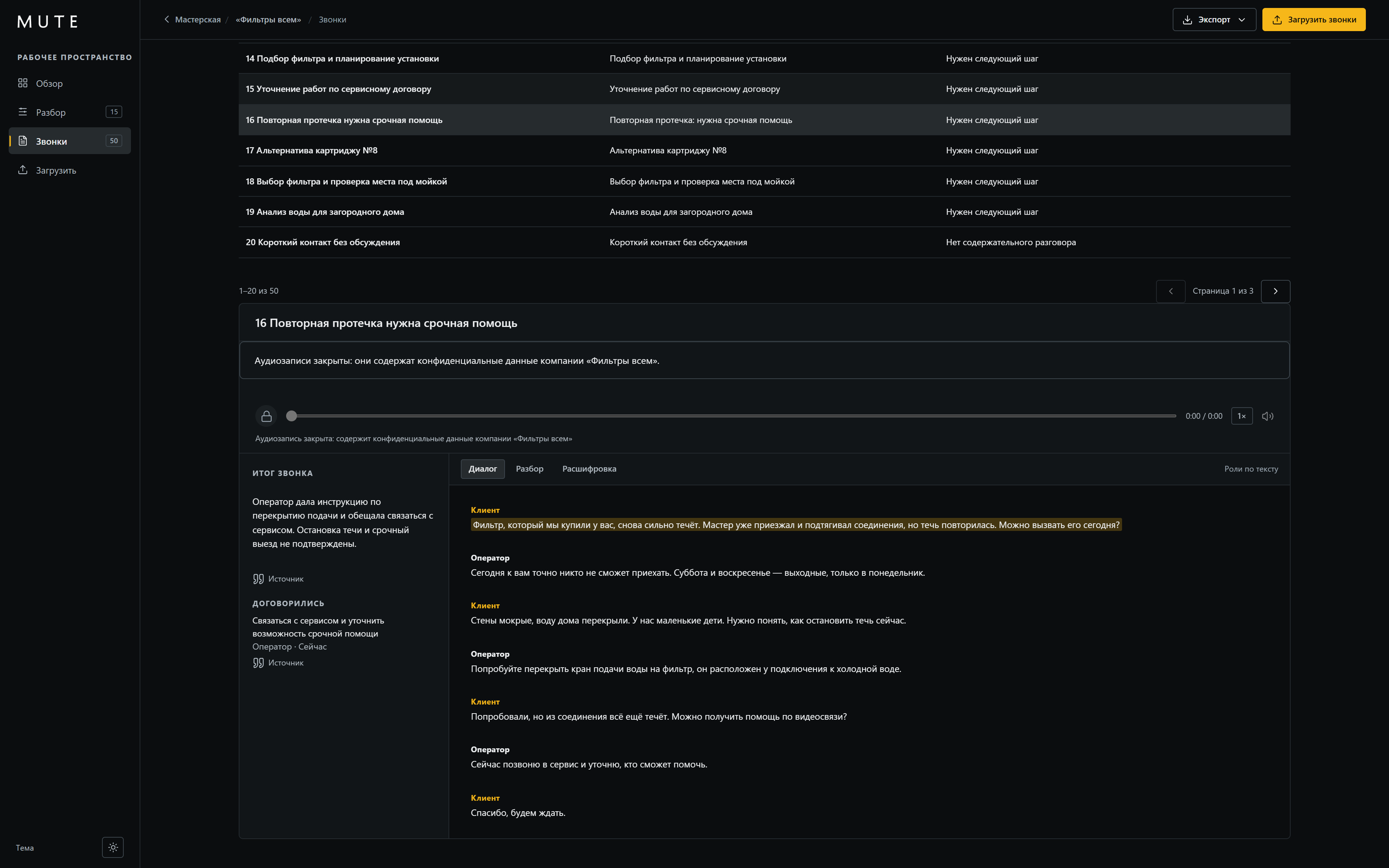This screenshot has height=868, width=1389.
Task: Click the 0:00 / 0:00 time display
Action: (1203, 416)
